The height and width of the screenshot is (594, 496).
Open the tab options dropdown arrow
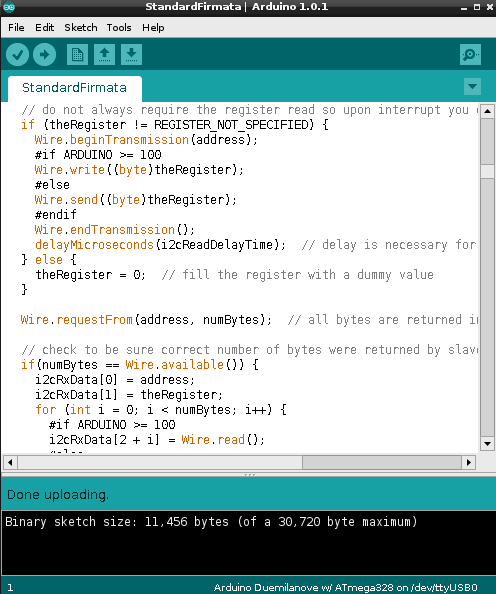[472, 86]
